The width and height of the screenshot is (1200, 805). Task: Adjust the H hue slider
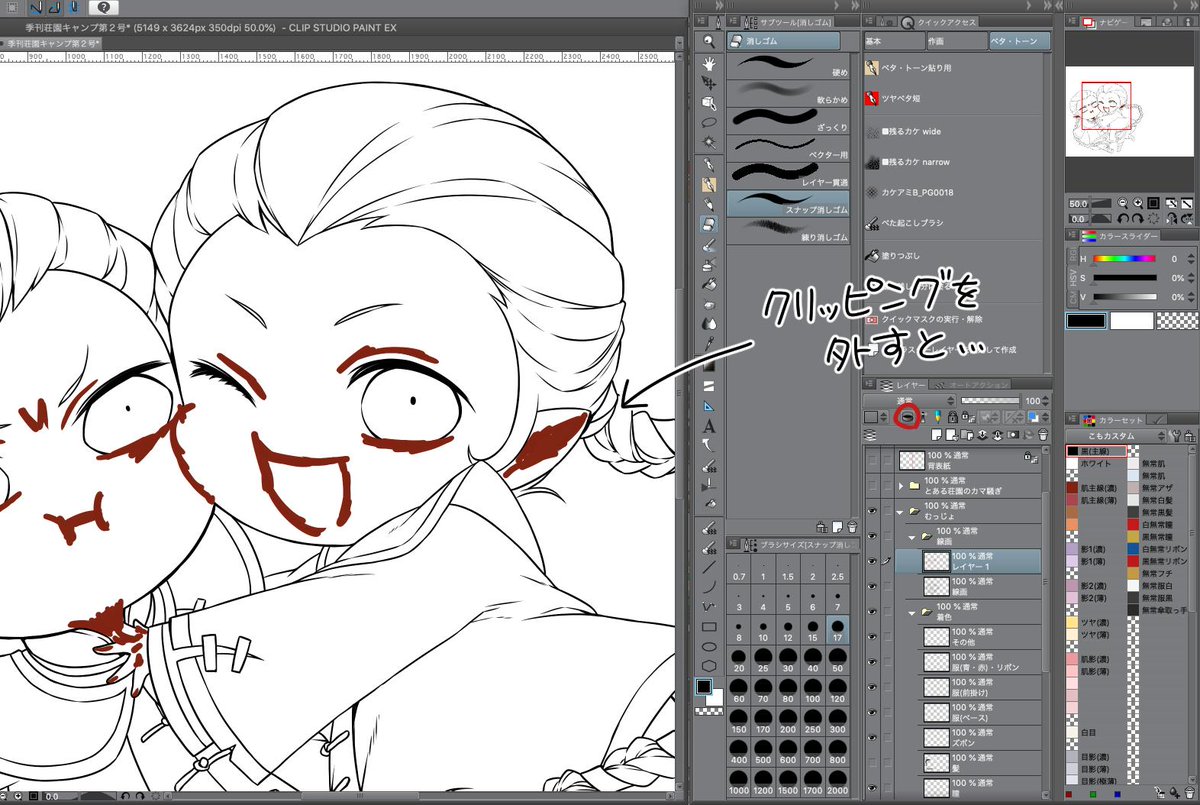coord(1123,258)
